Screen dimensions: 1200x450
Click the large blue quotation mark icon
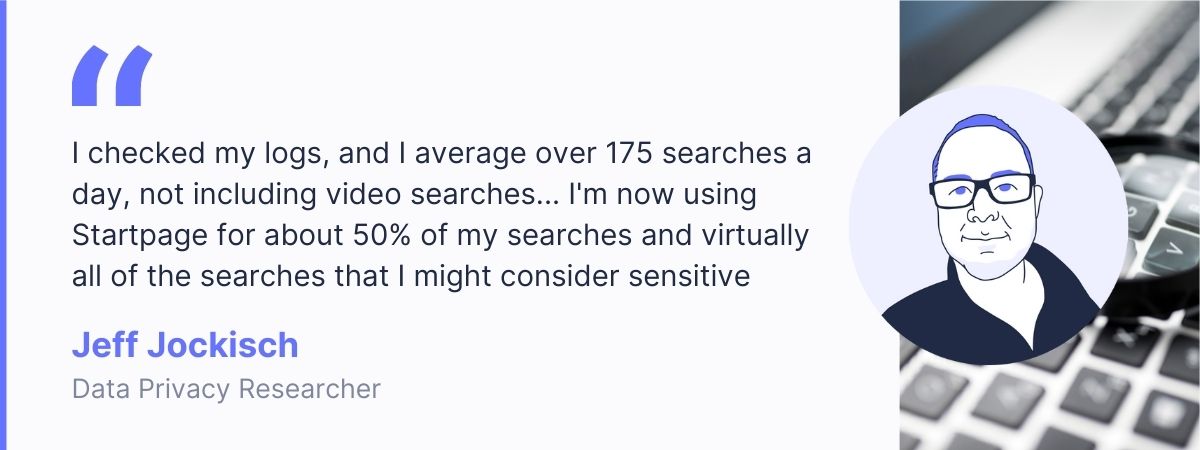pyautogui.click(x=112, y=76)
